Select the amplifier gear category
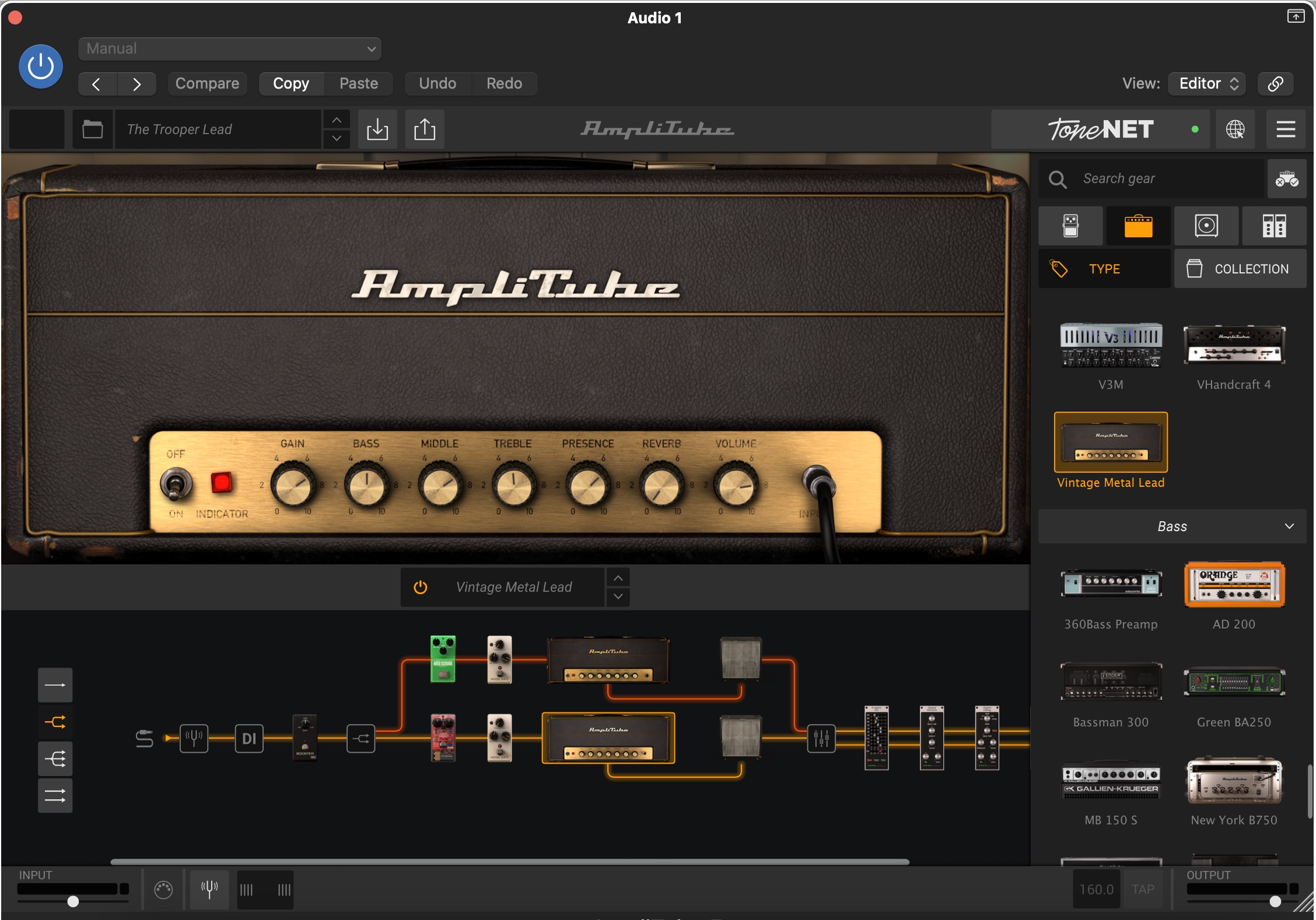Viewport: 1316px width, 920px height. pos(1138,226)
